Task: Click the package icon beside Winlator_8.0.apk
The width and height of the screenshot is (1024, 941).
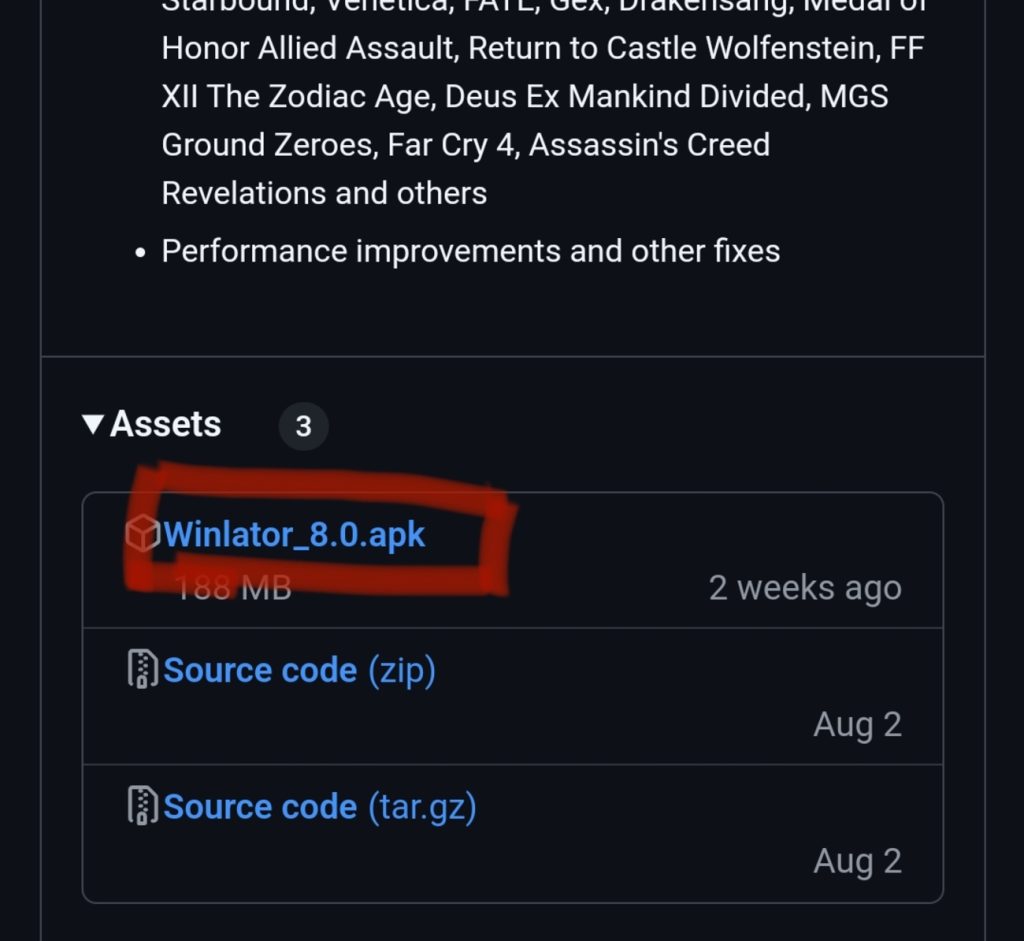Action: (142, 535)
